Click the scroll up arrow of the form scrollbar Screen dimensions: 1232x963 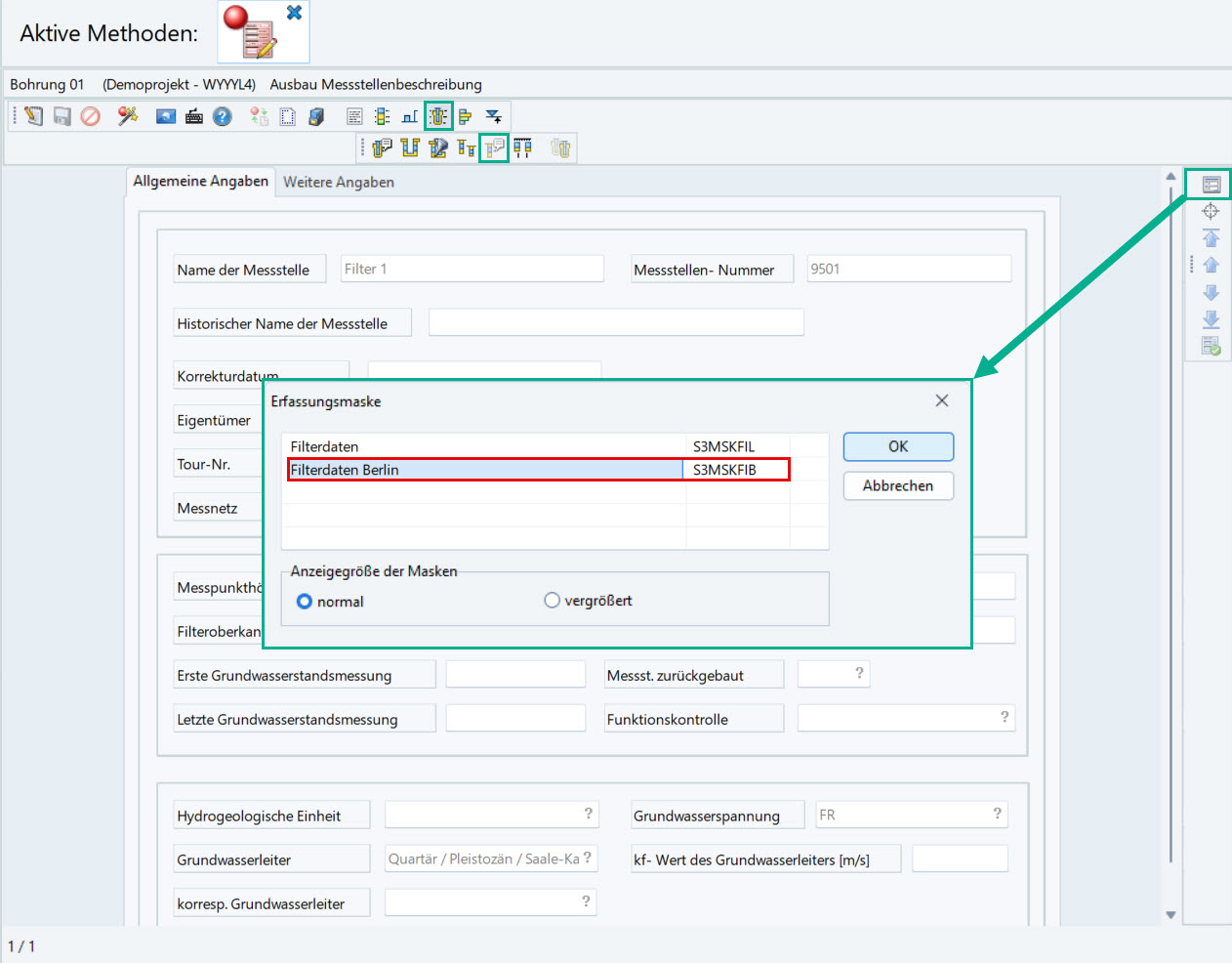1170,177
